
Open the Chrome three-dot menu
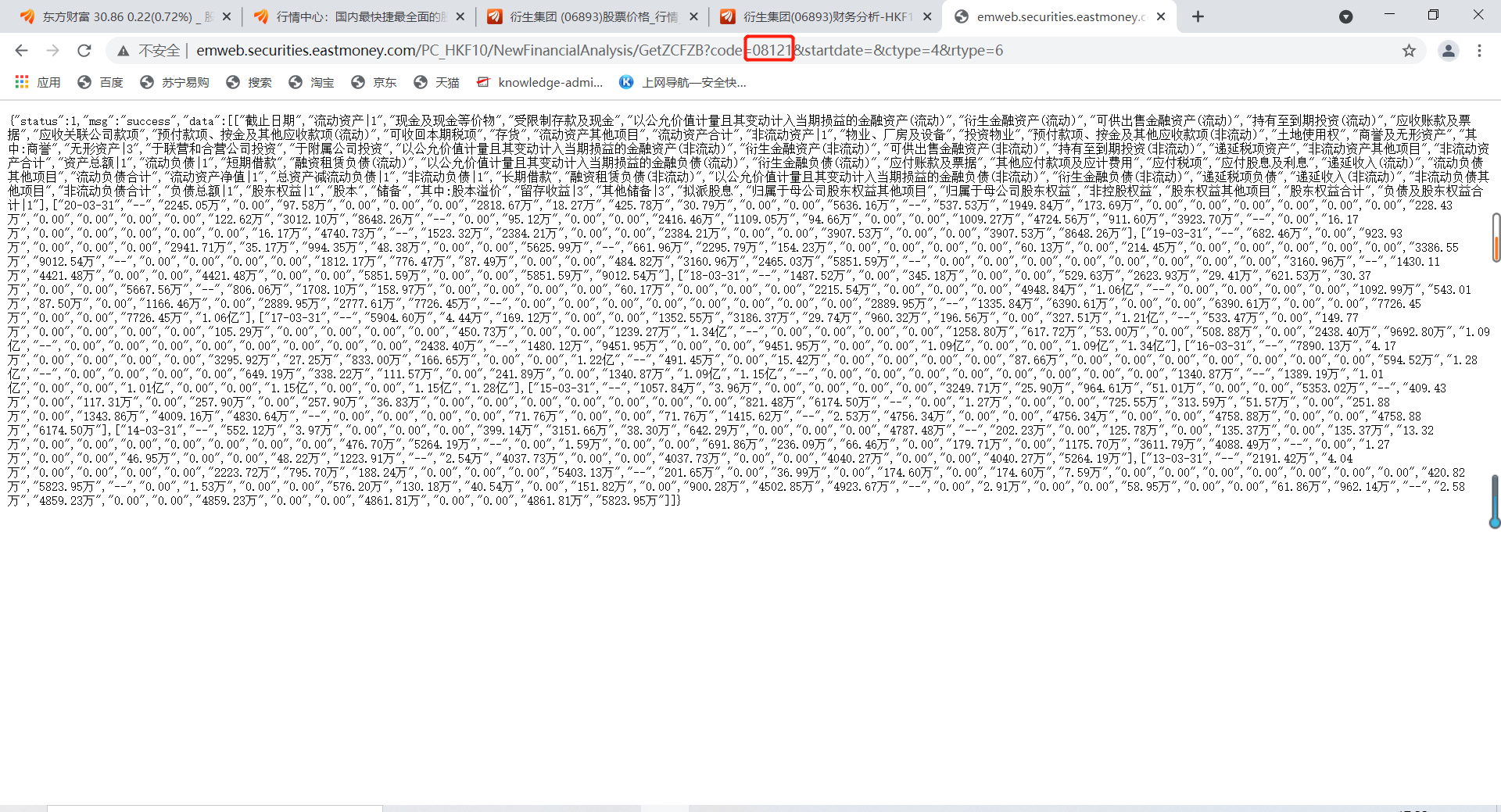coord(1479,51)
